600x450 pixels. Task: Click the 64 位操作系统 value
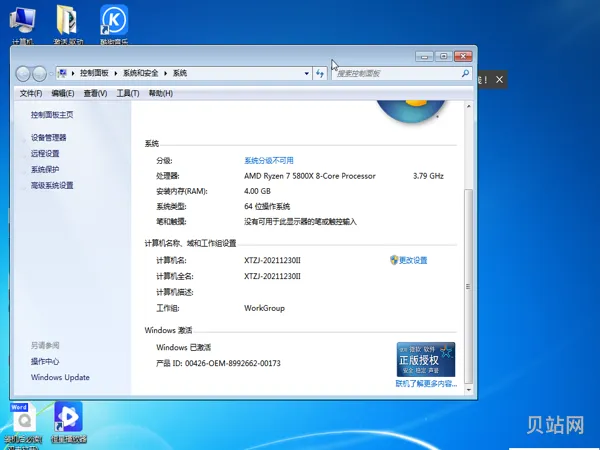click(267, 207)
